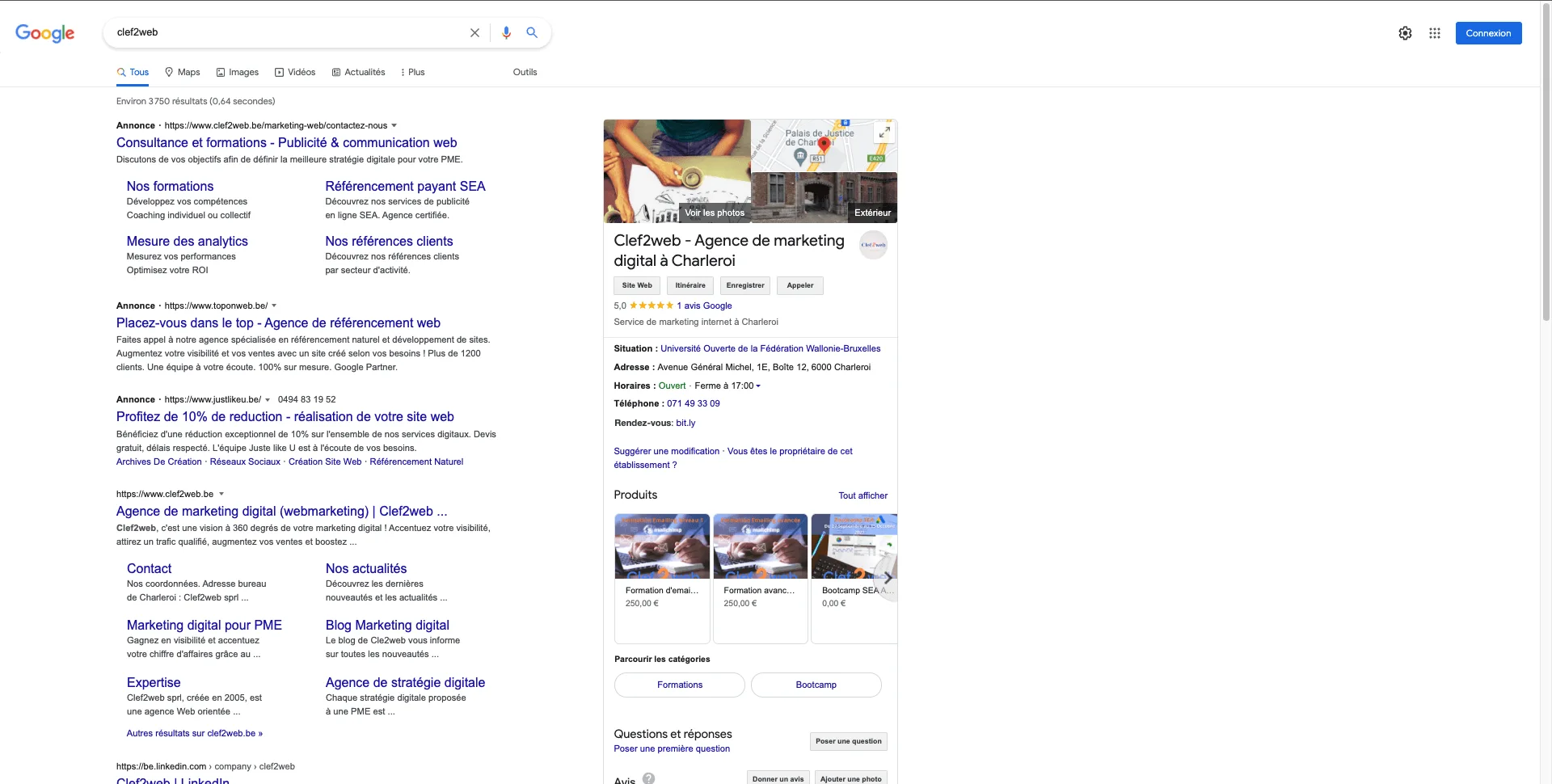Open dropdown arrow beside justlikeu.be ad URL
Image resolution: width=1552 pixels, height=784 pixels.
coord(268,400)
